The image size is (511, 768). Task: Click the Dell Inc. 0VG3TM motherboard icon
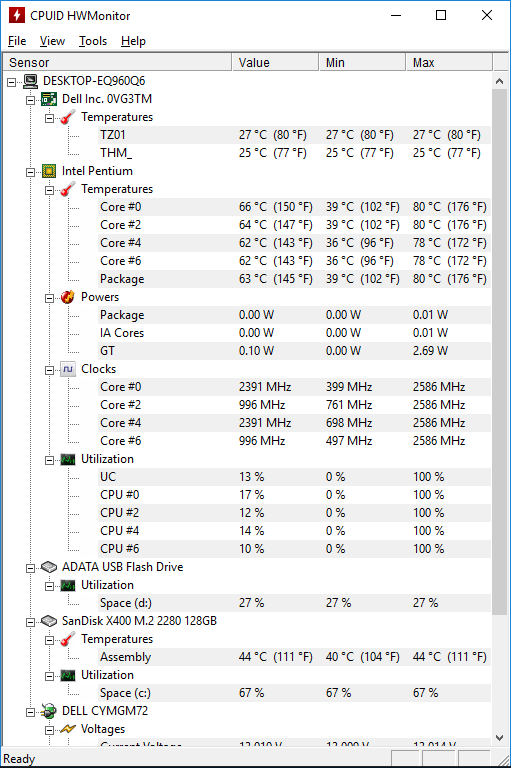(49, 99)
